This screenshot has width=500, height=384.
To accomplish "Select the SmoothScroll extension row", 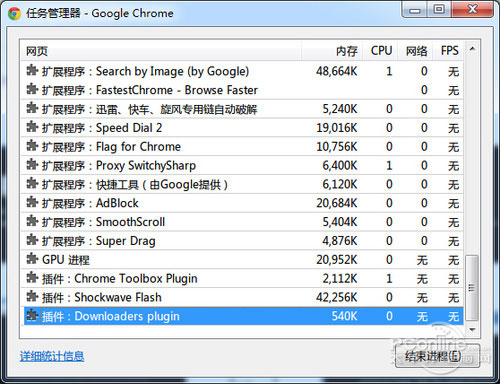I will 242,222.
